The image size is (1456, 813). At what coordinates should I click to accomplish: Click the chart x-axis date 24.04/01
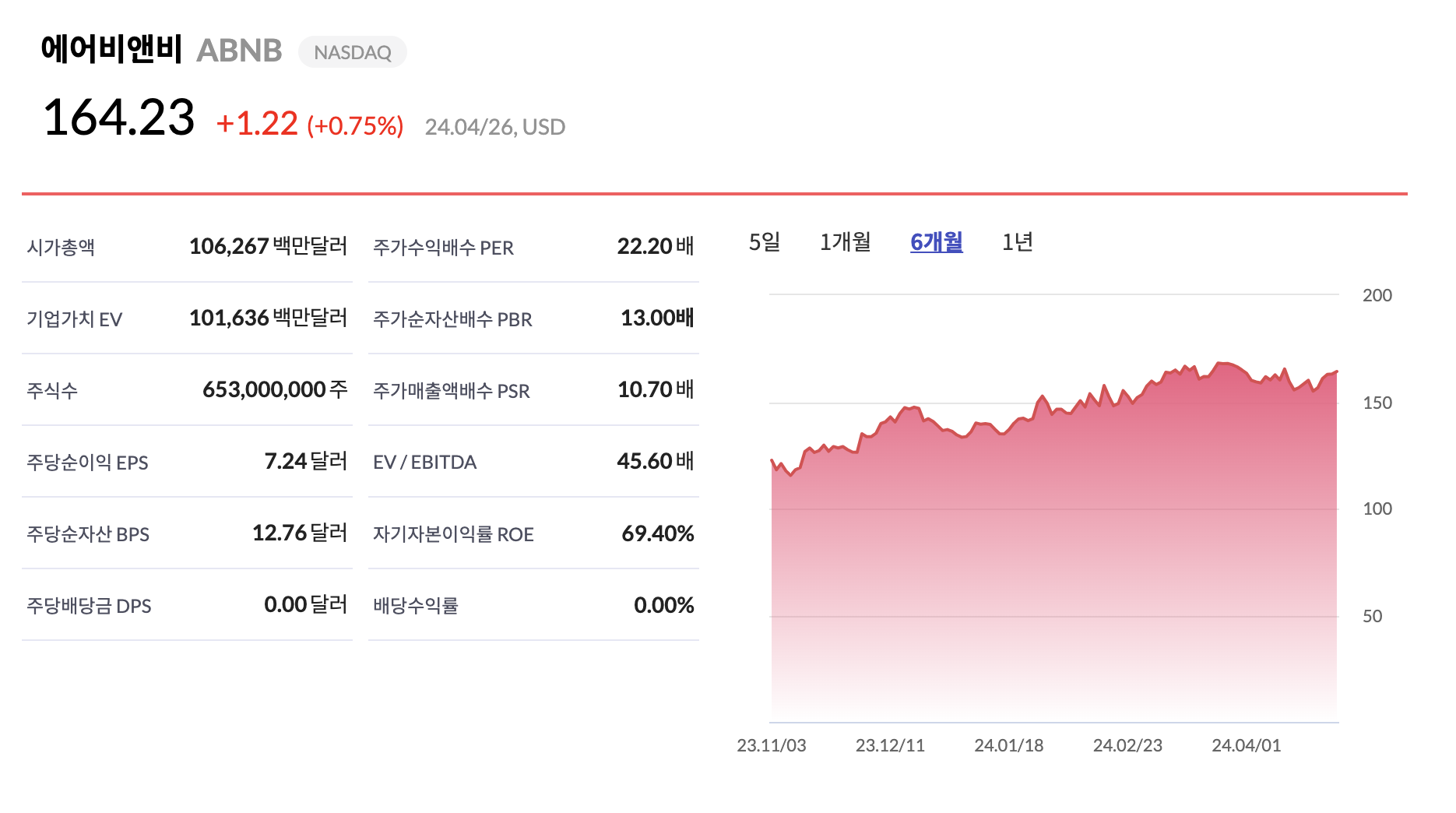[1247, 745]
